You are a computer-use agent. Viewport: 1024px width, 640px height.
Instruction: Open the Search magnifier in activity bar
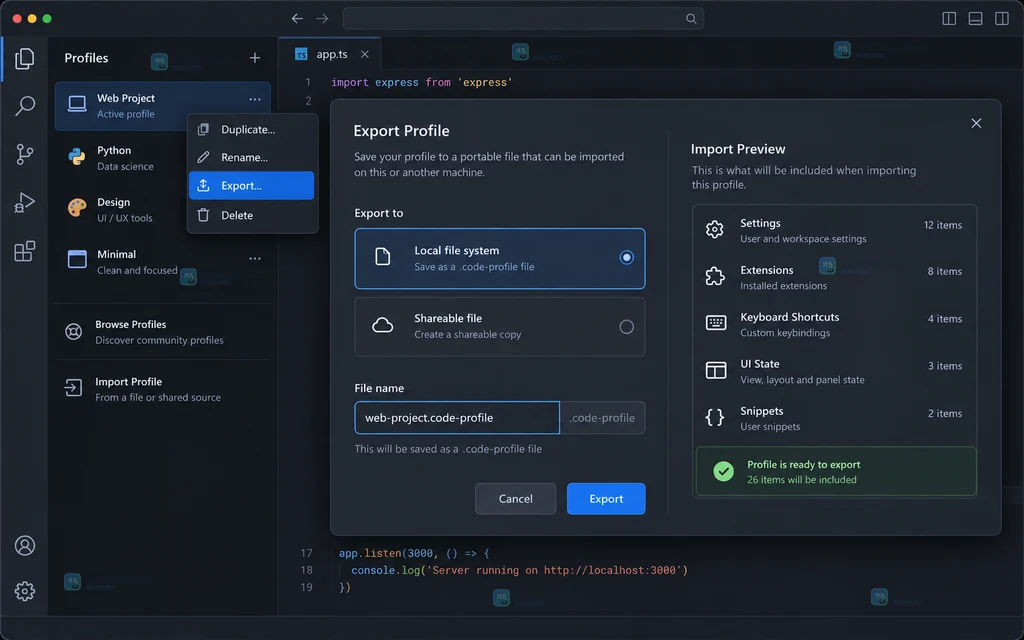click(x=25, y=106)
